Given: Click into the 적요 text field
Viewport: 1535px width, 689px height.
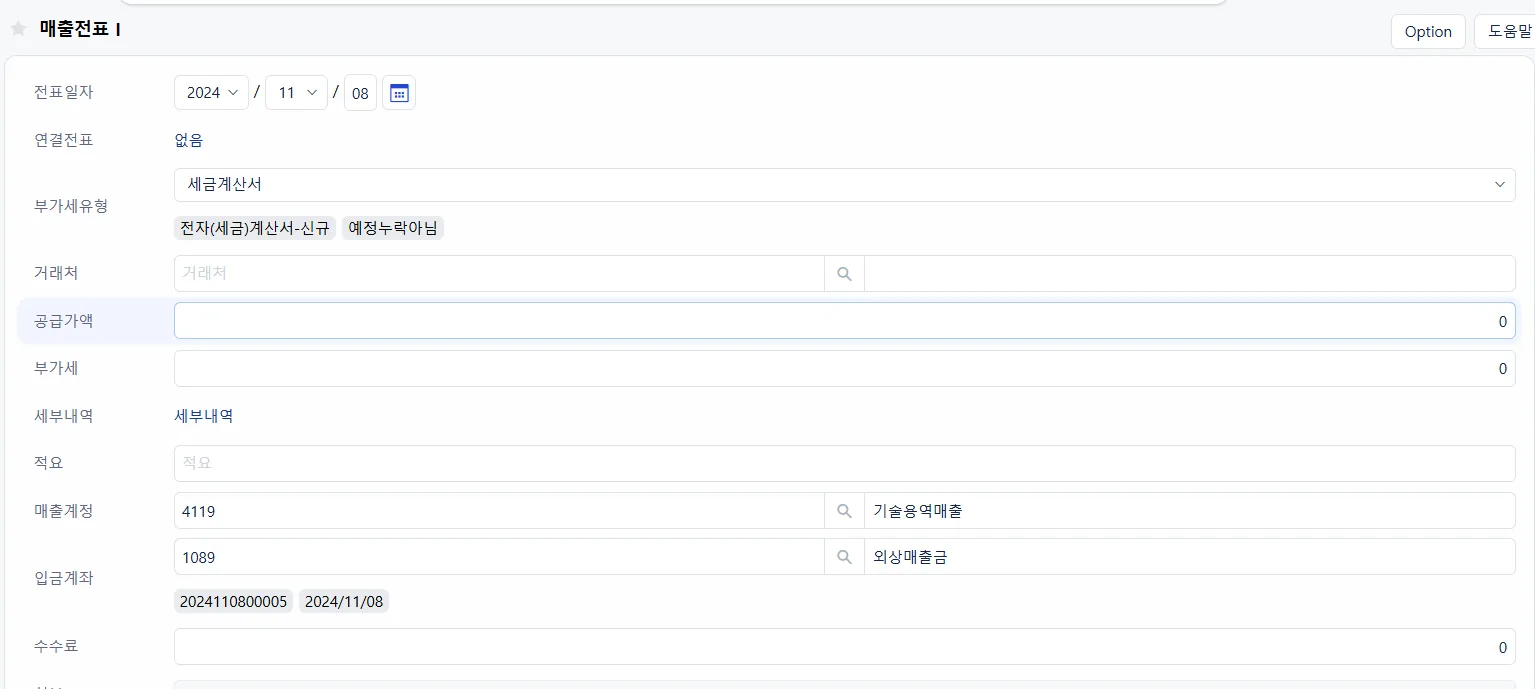Looking at the screenshot, I should pyautogui.click(x=844, y=464).
